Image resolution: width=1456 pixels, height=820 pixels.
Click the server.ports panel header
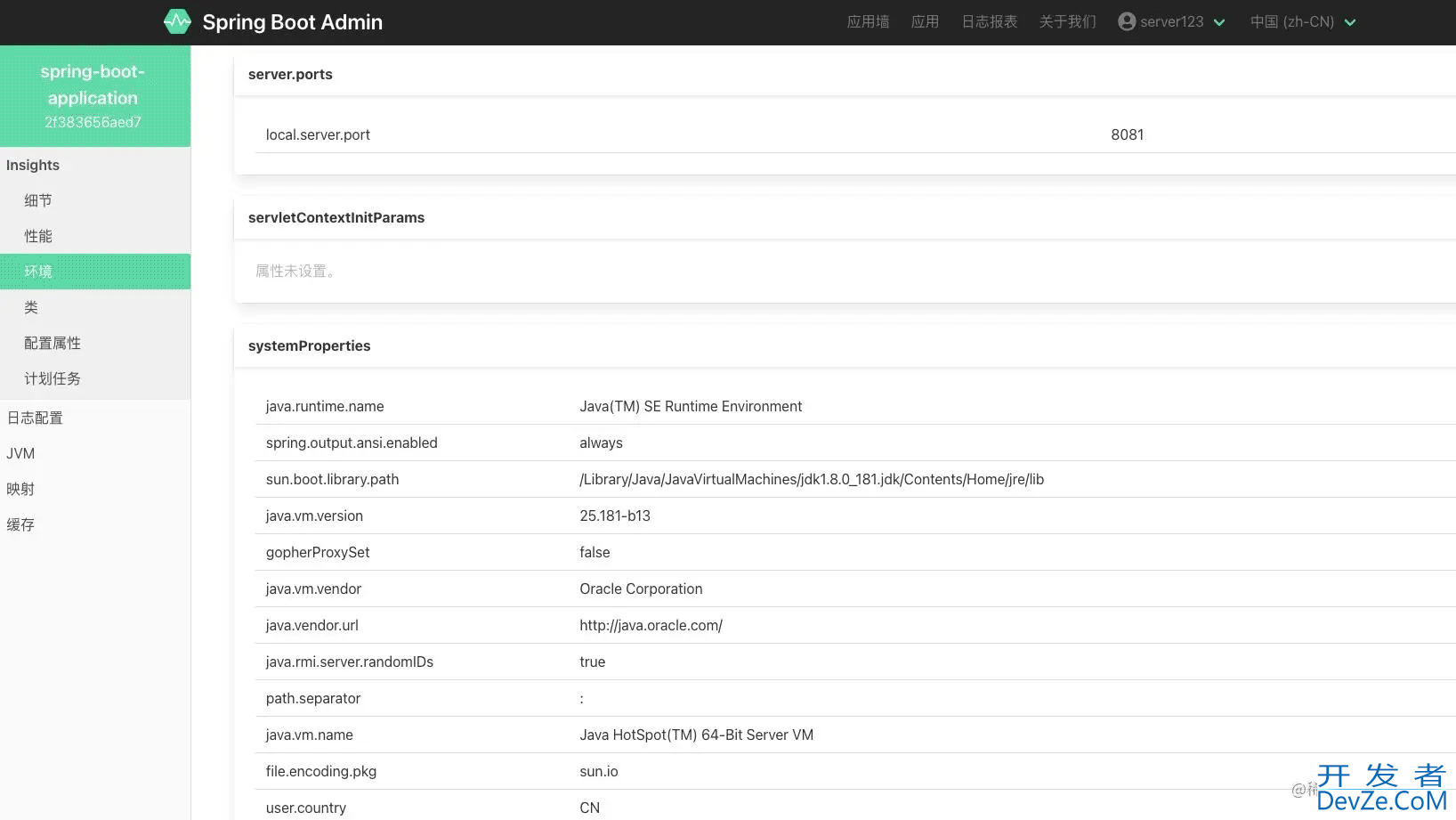845,74
